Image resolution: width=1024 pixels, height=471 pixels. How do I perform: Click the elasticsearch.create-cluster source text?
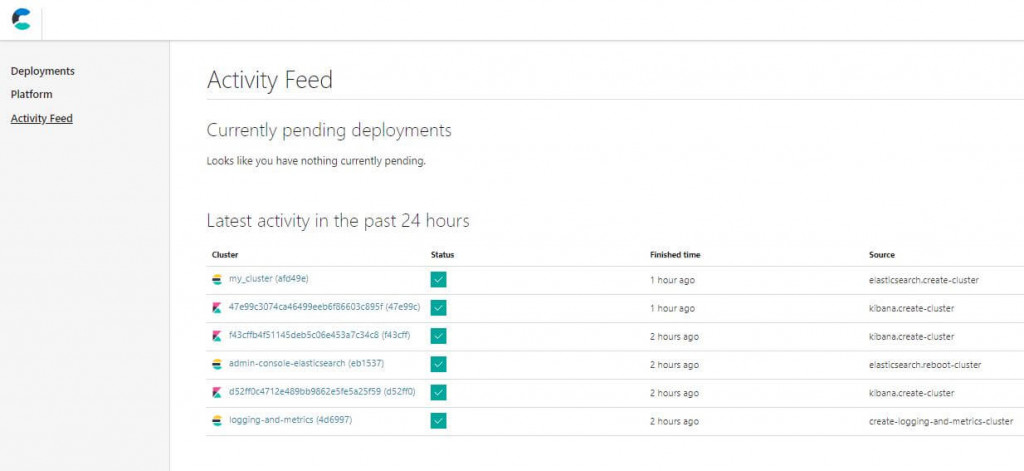[x=923, y=280]
